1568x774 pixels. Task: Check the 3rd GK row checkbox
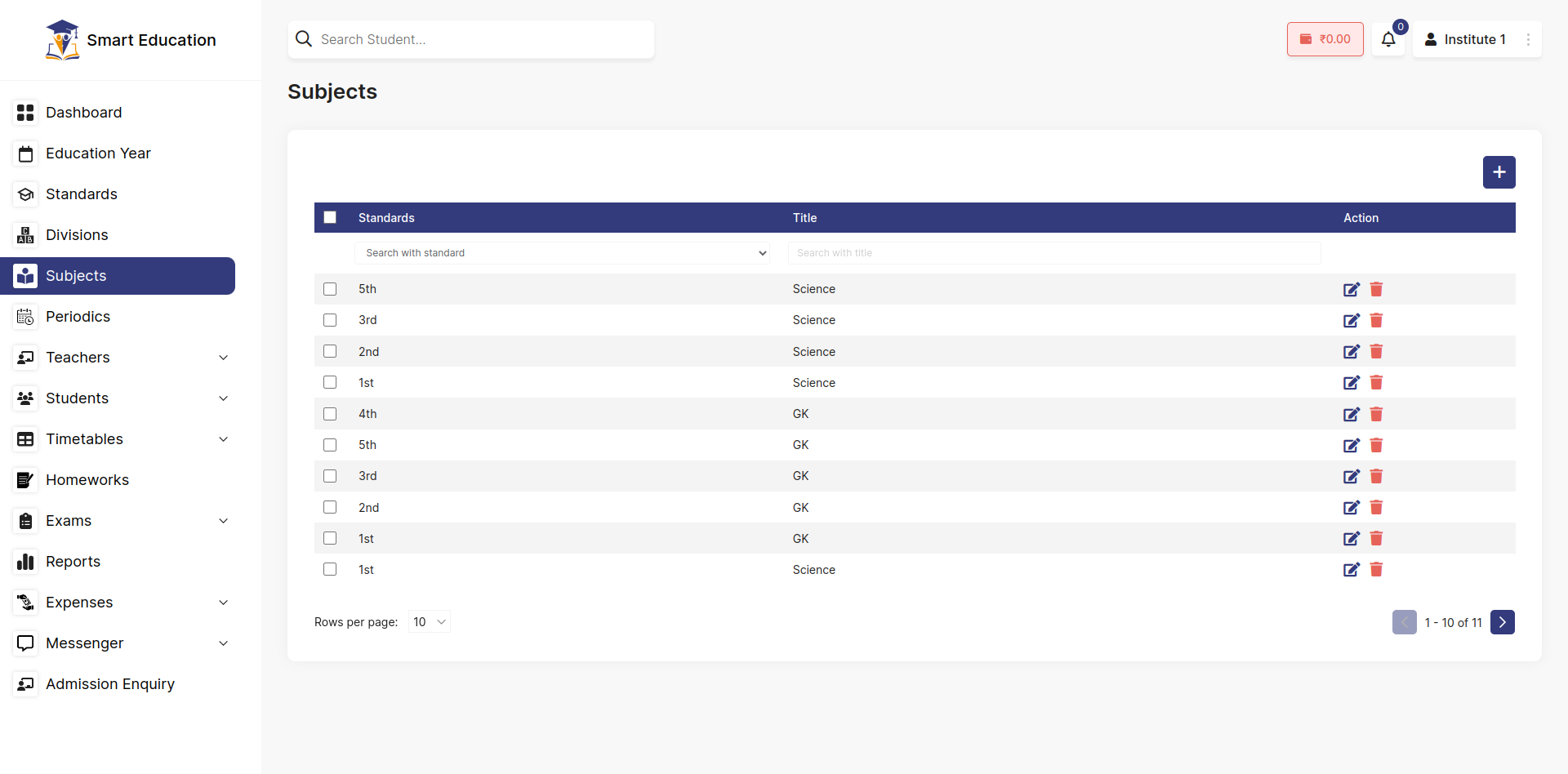coord(330,476)
